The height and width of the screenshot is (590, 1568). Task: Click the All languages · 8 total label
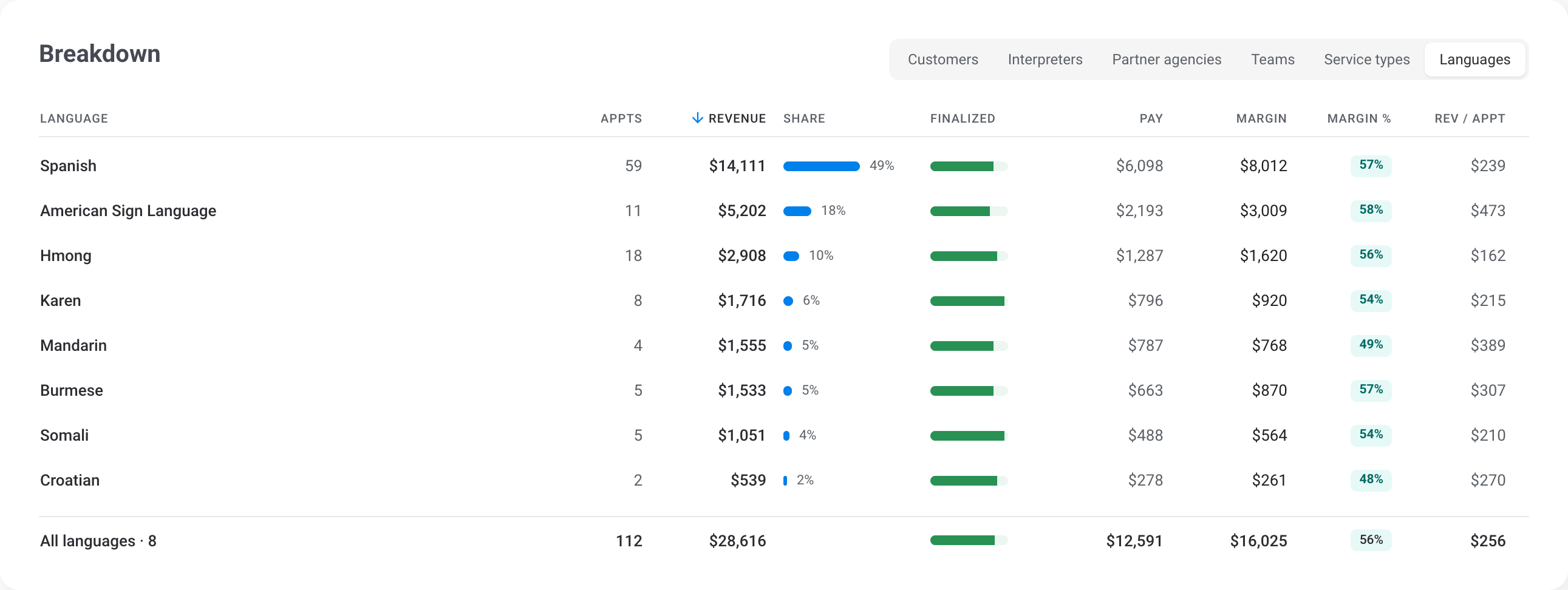pyautogui.click(x=98, y=541)
